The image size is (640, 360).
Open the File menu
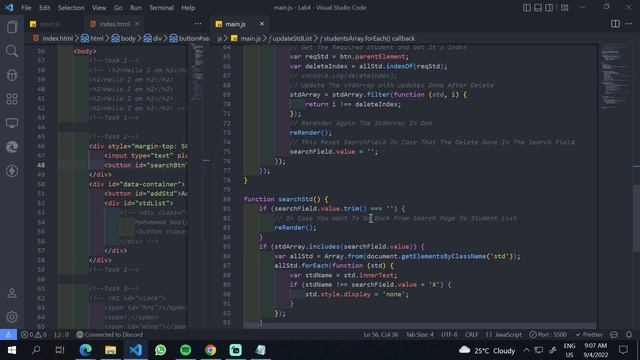click(26, 8)
